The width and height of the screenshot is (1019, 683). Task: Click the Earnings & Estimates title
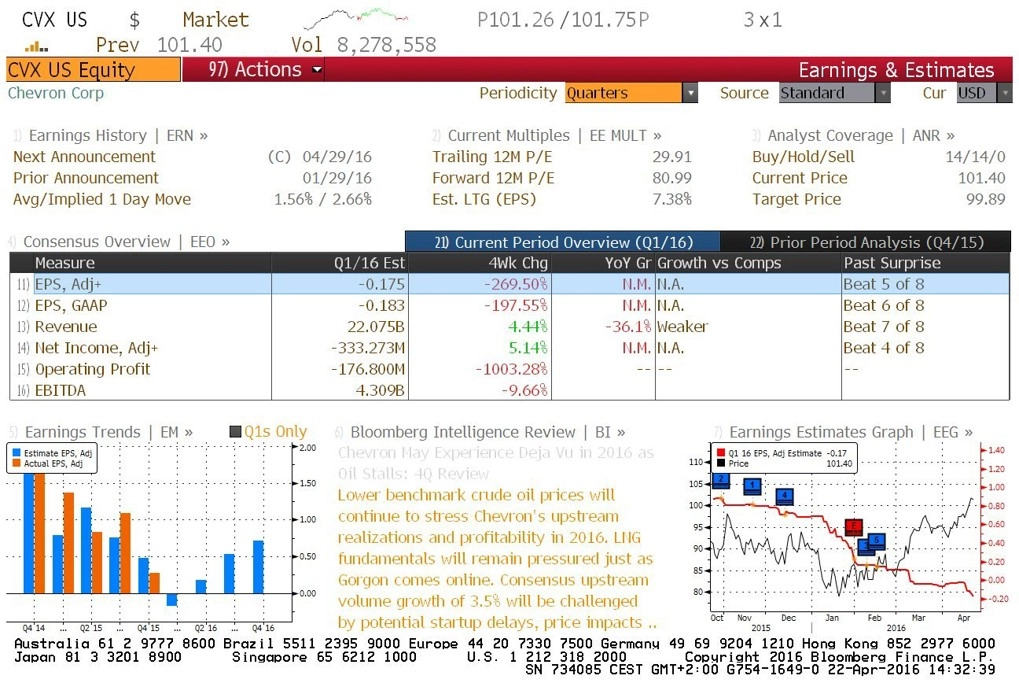pyautogui.click(x=896, y=70)
